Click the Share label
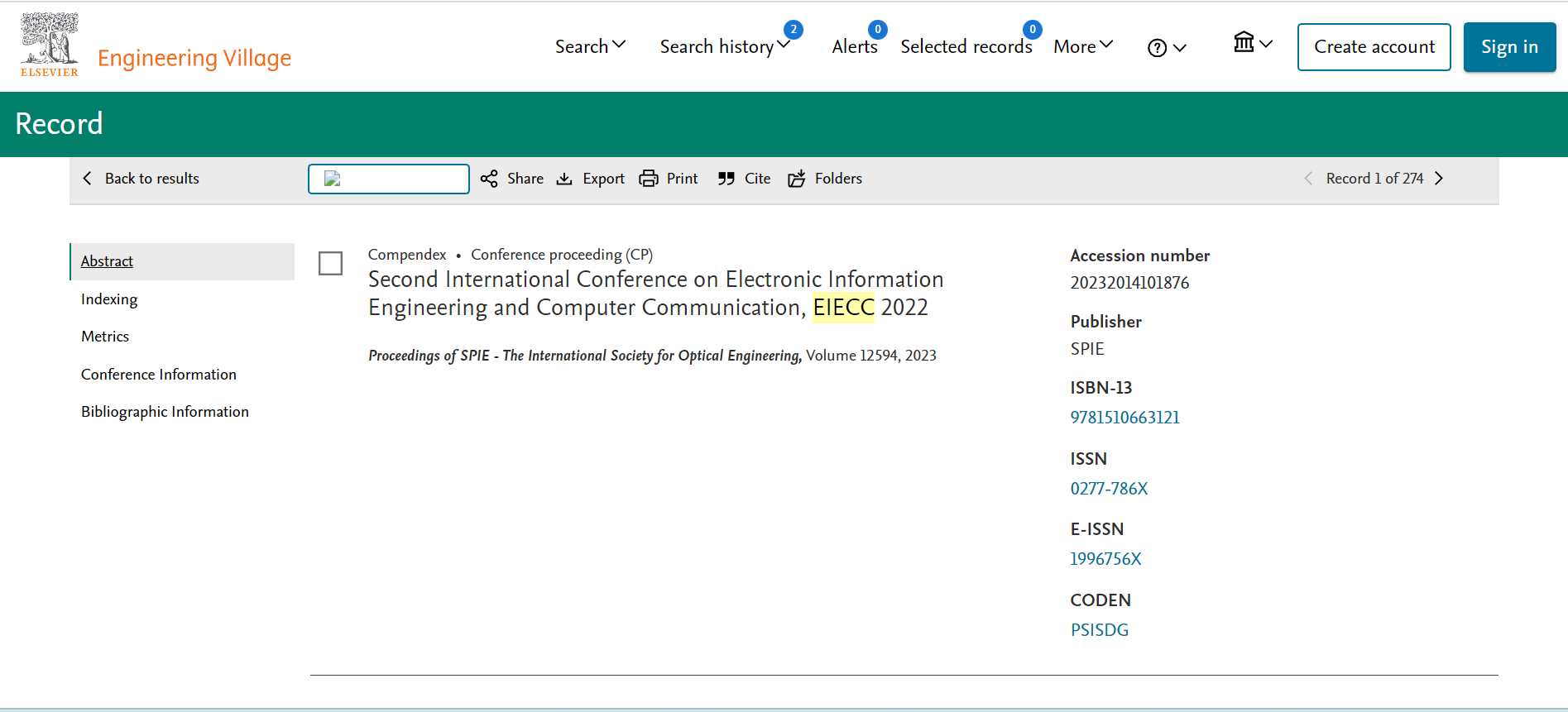This screenshot has height=712, width=1568. (x=525, y=179)
